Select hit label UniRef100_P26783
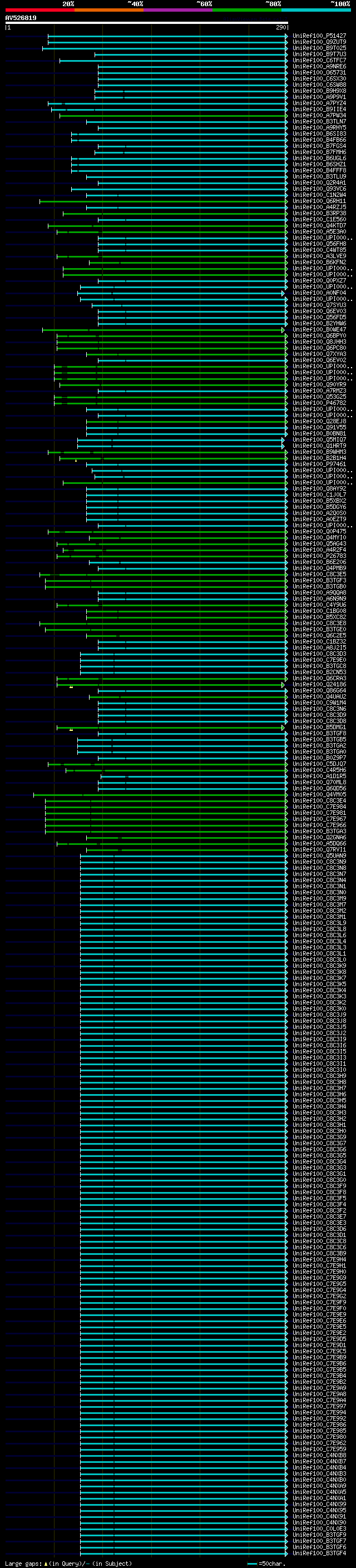 click(319, 556)
